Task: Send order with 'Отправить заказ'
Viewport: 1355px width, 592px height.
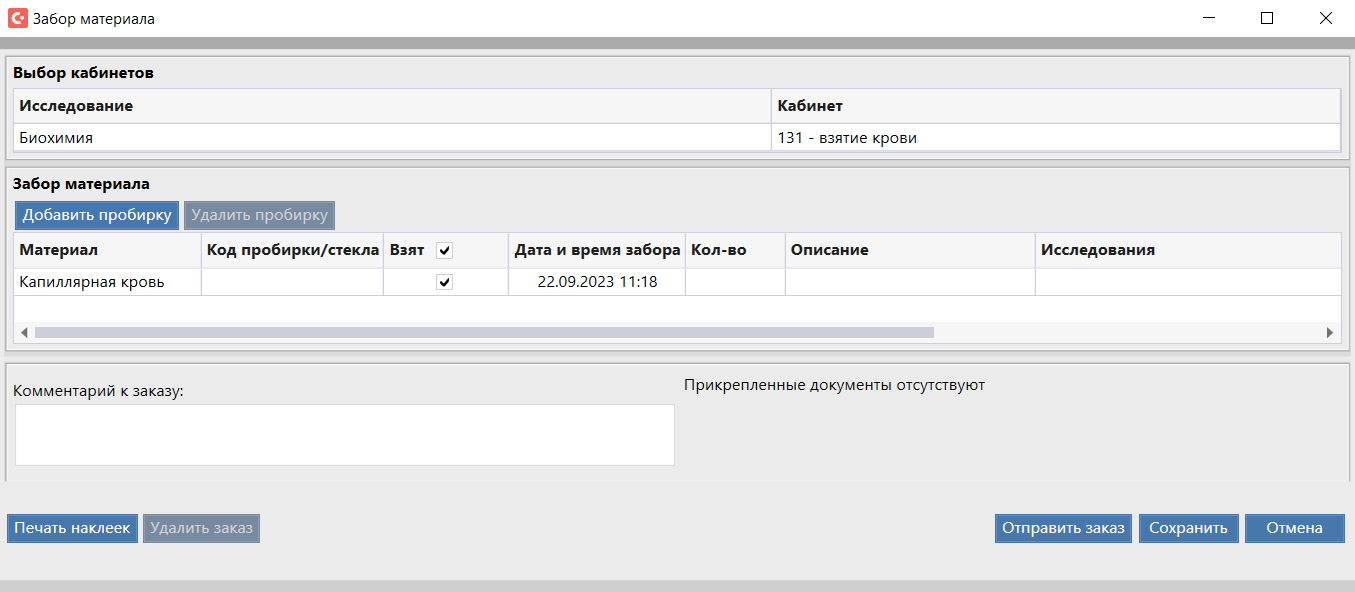Action: 1063,528
